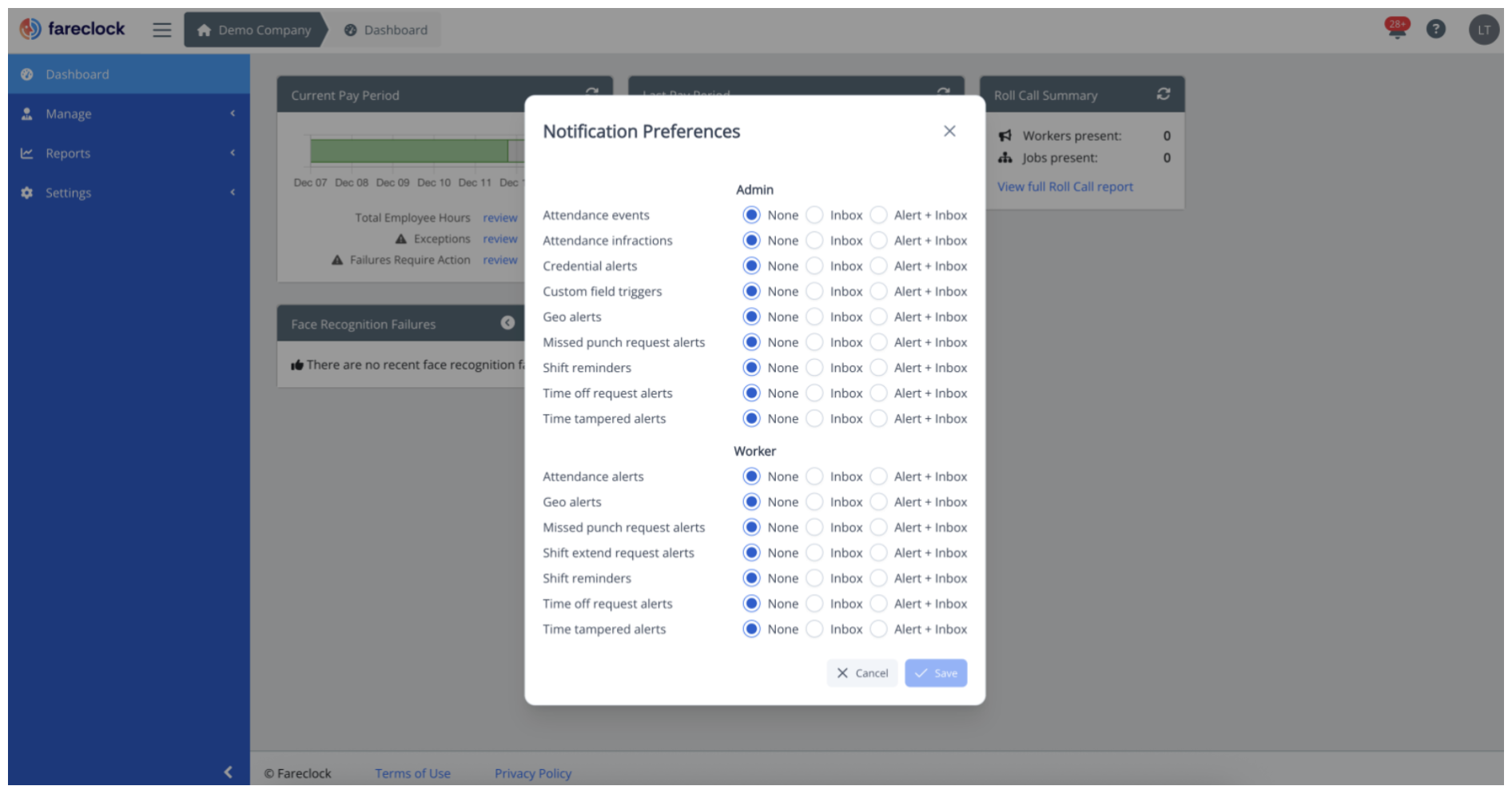Open the full Roll Call report link
This screenshot has height=798, width=1512.
1064,186
